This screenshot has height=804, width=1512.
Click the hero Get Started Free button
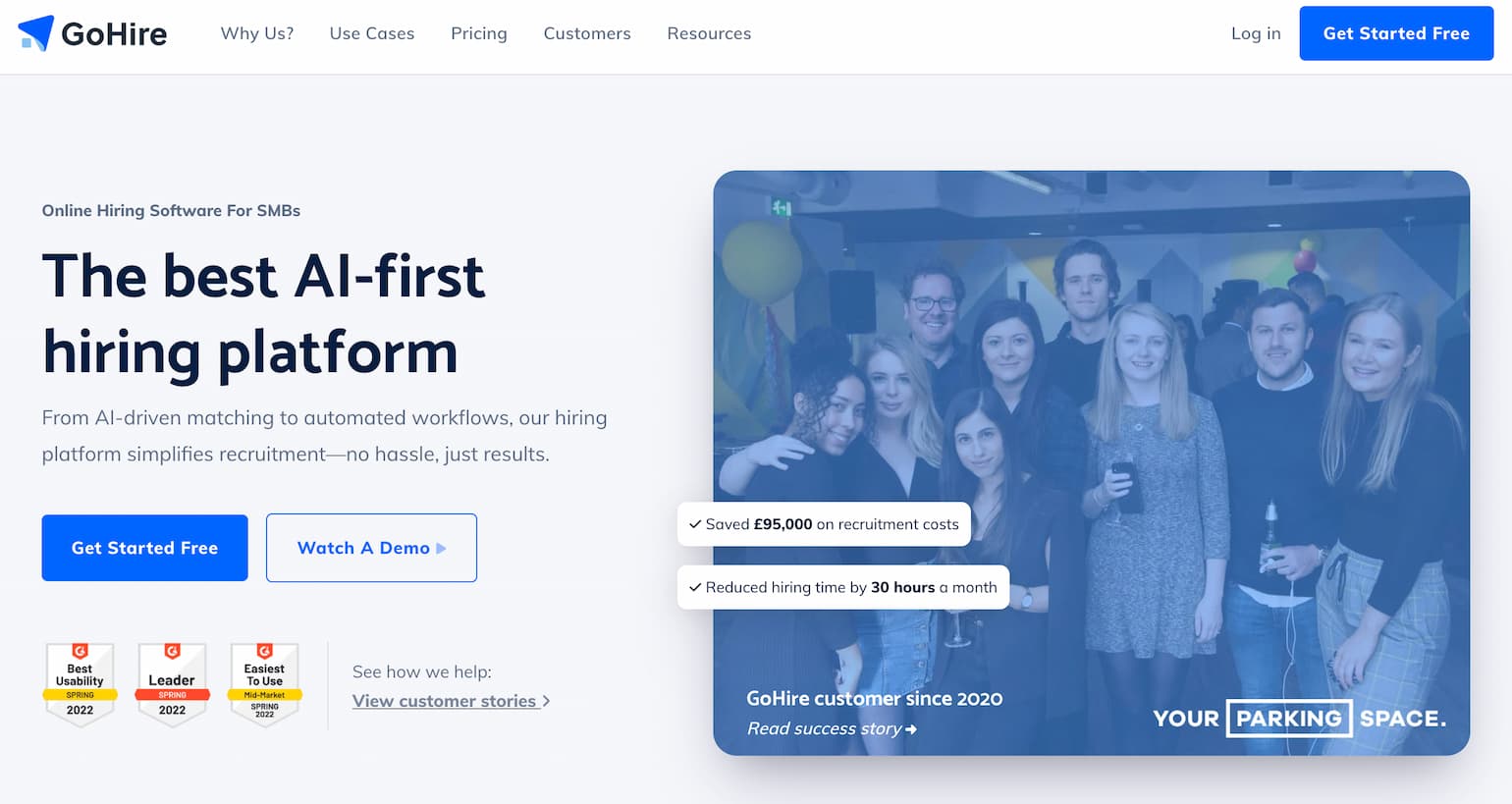coord(144,548)
